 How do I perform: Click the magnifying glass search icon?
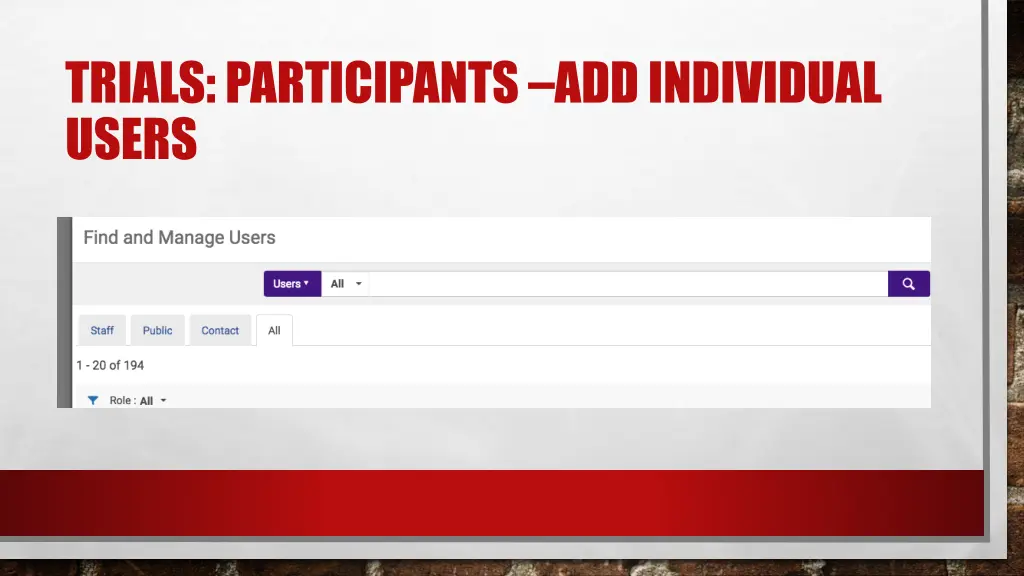pos(908,283)
